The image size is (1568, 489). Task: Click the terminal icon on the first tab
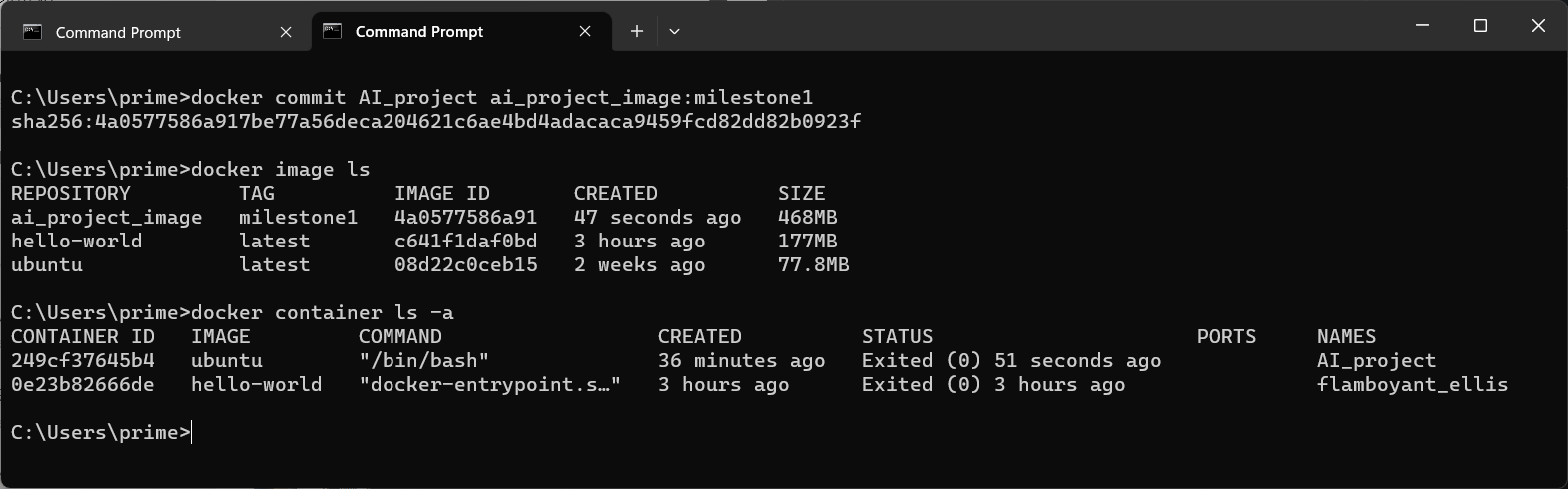pos(32,32)
